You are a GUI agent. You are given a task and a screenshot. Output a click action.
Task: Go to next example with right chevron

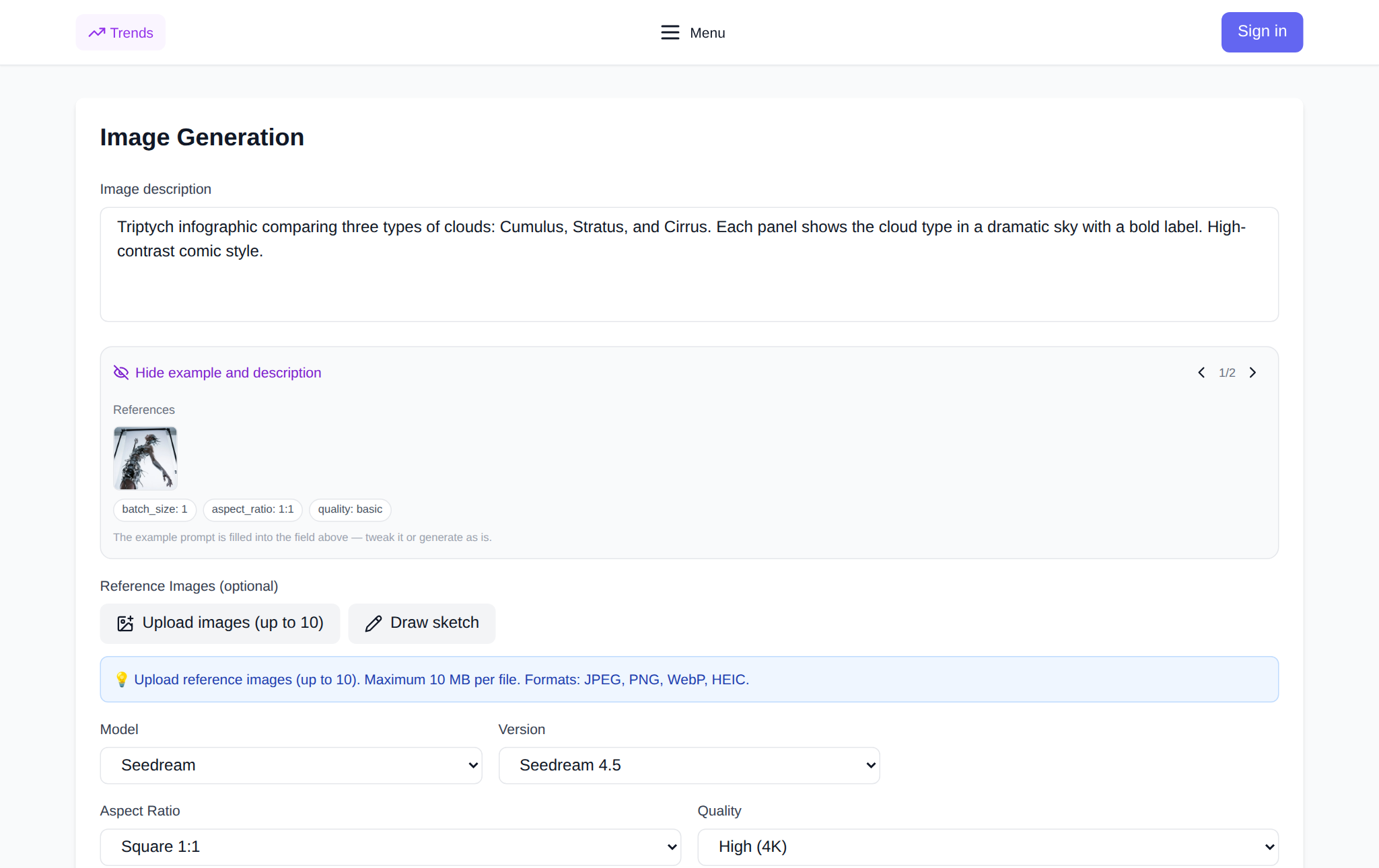point(1252,373)
